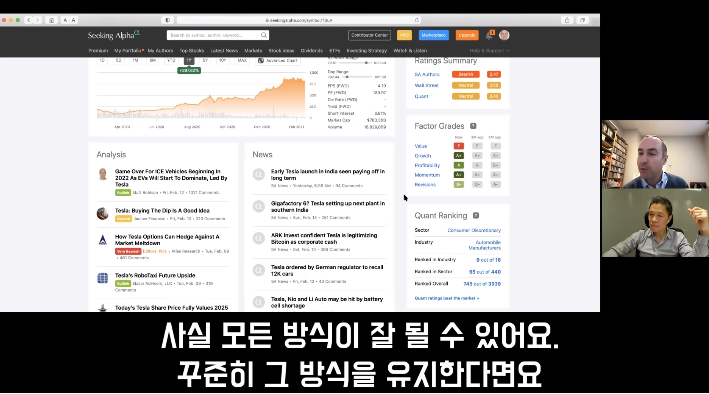Select the 1Y chart range
The height and width of the screenshot is (394, 709).
pyautogui.click(x=189, y=60)
